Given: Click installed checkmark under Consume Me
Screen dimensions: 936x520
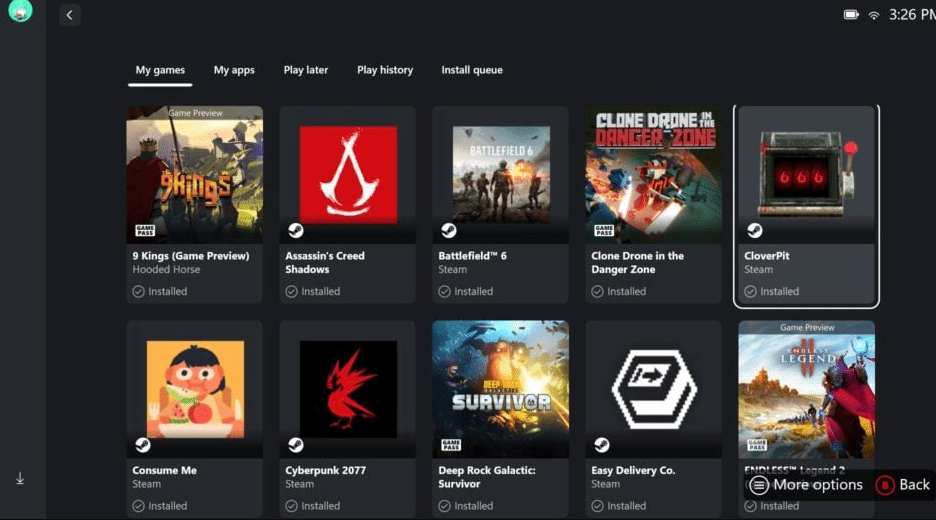Looking at the screenshot, I should click(138, 506).
